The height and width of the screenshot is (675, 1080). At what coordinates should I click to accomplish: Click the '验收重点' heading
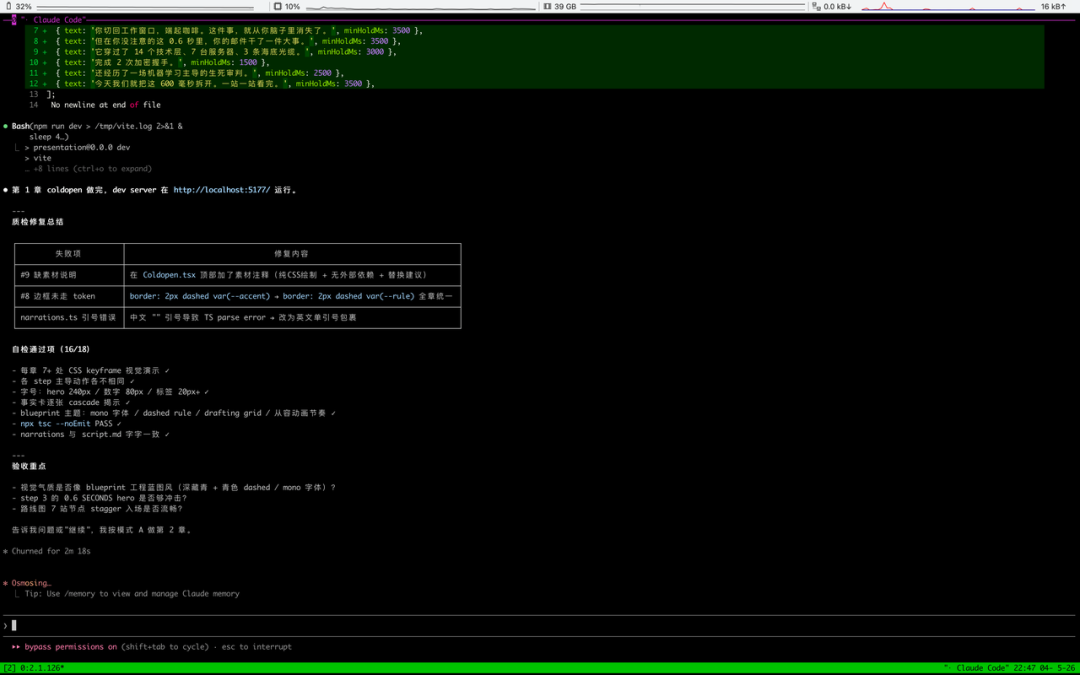click(29, 466)
